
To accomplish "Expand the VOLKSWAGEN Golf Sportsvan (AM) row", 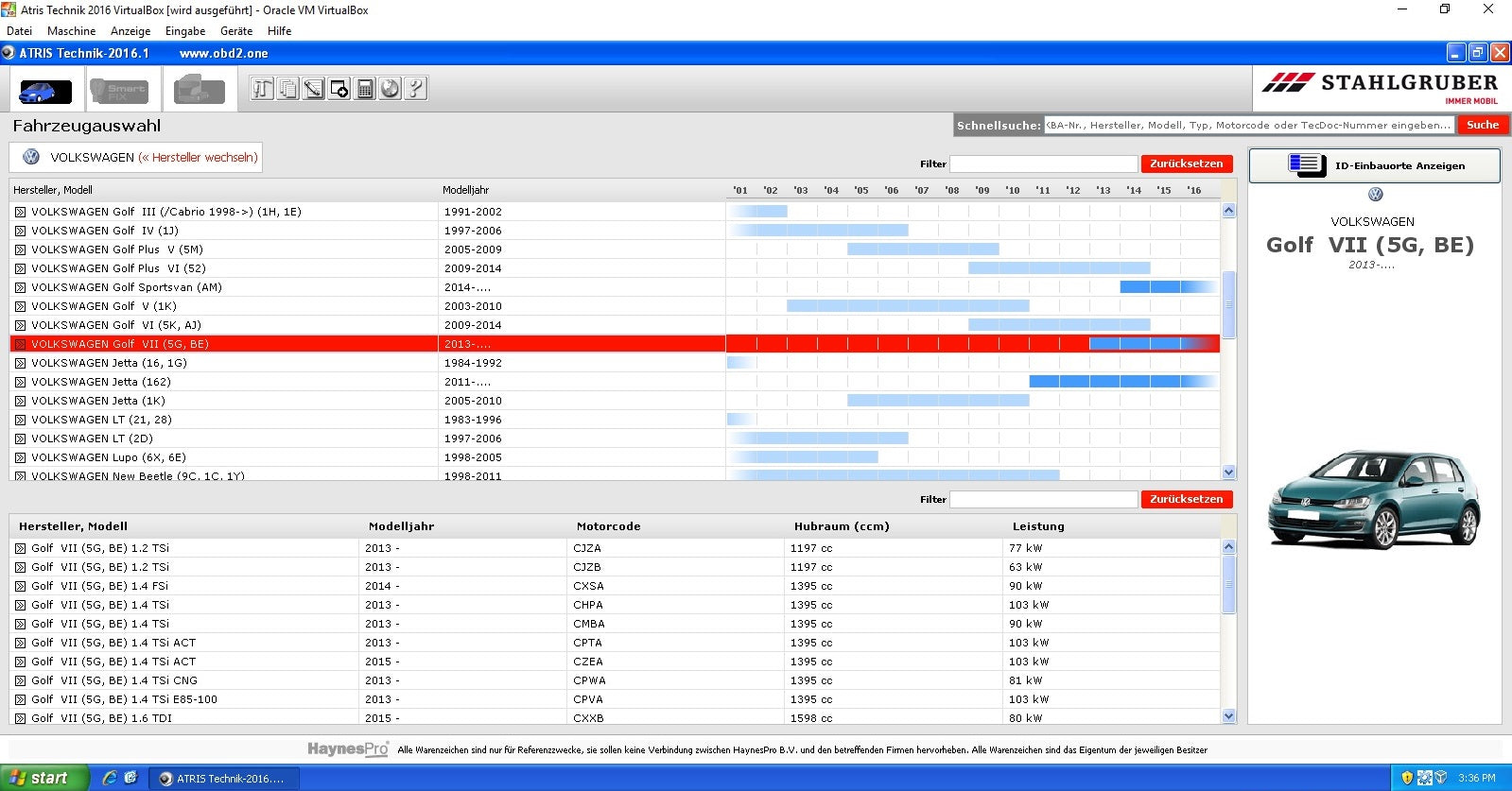I will click(20, 287).
